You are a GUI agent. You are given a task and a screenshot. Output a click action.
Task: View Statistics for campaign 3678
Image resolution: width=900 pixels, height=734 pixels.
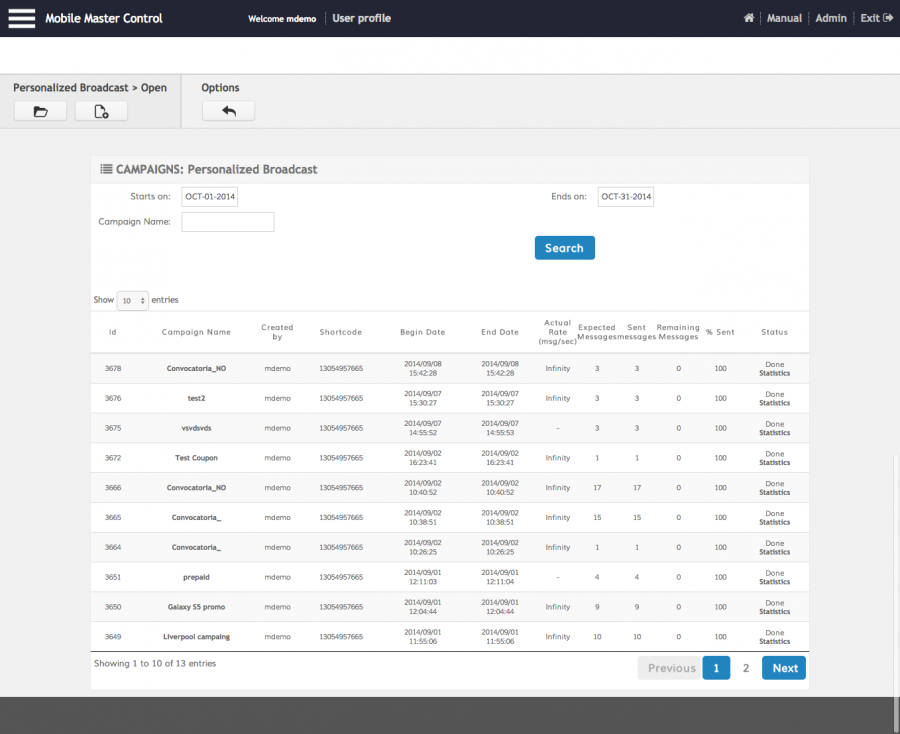774,373
